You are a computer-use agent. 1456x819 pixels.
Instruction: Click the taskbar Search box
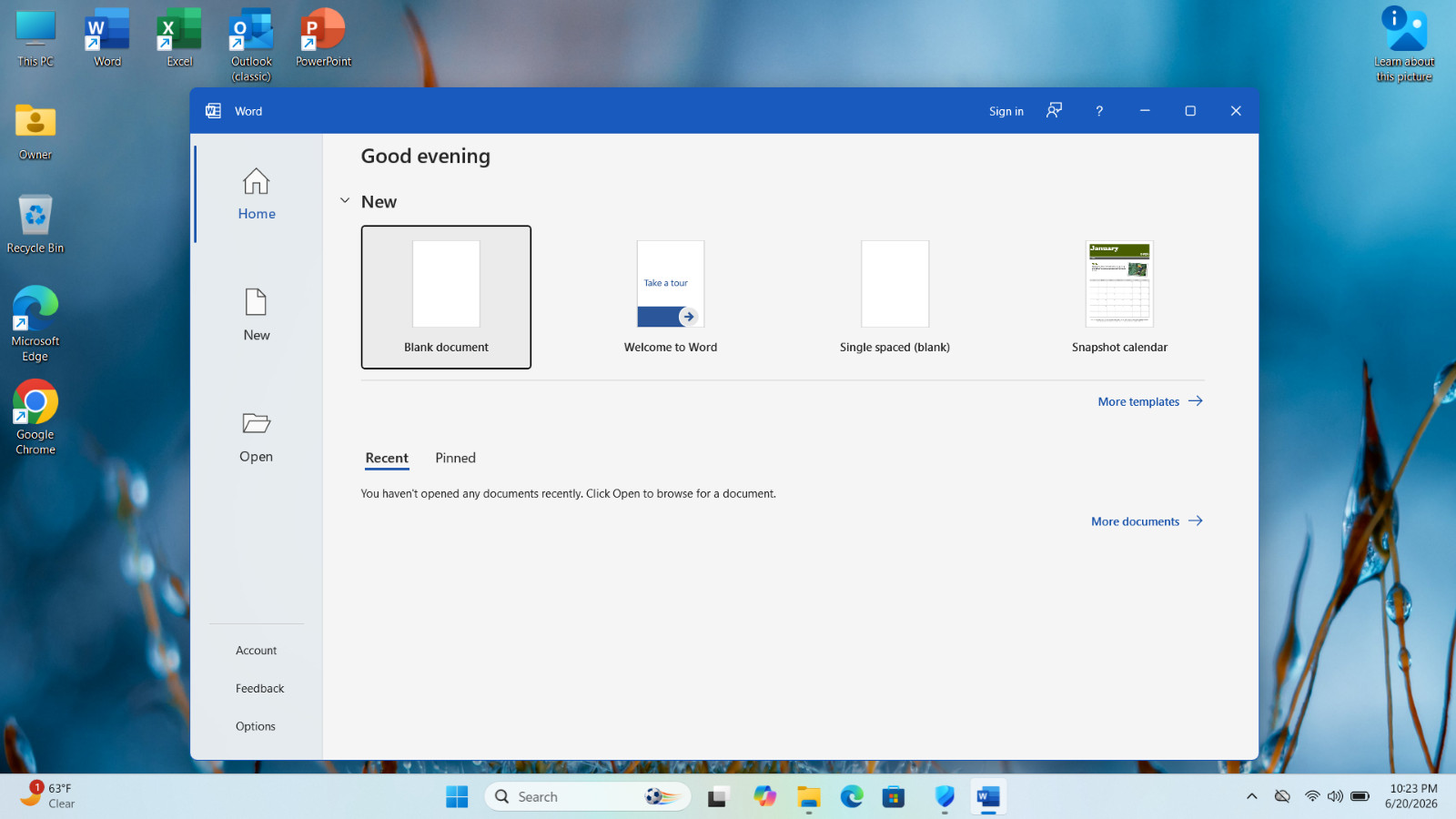(x=588, y=797)
